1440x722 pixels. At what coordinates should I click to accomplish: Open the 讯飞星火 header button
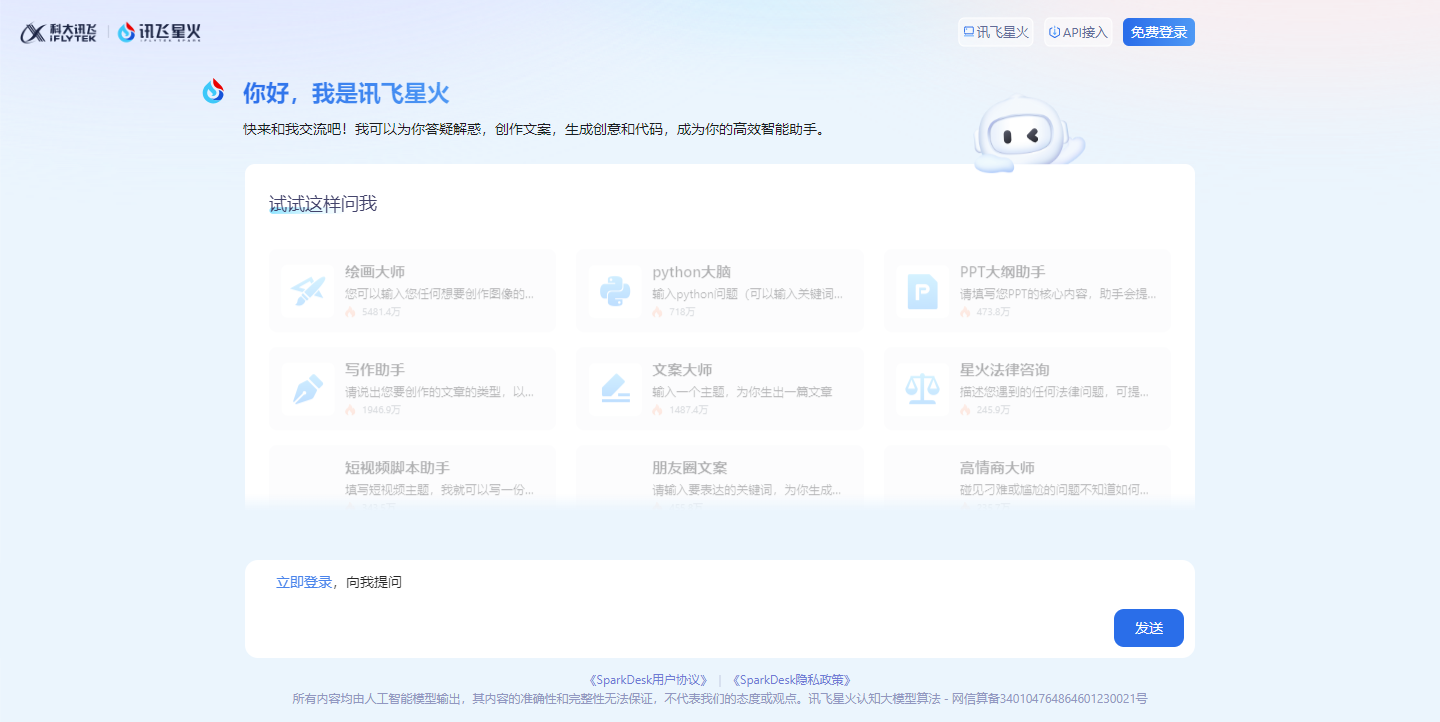[x=996, y=32]
